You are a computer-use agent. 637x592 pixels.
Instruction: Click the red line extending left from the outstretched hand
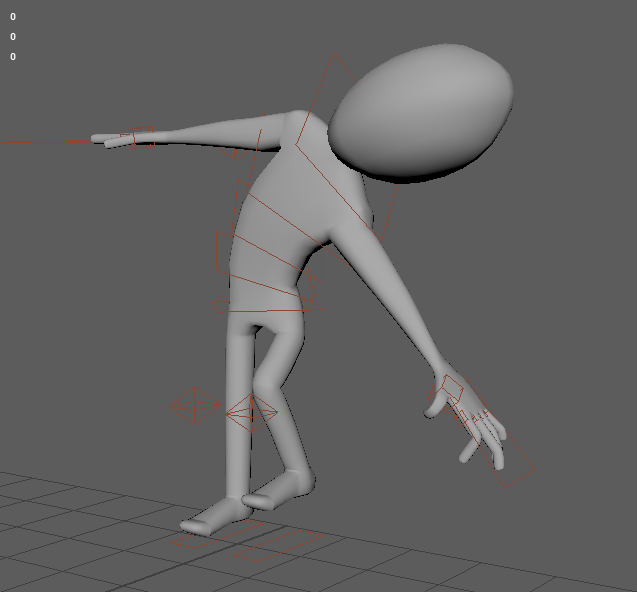pyautogui.click(x=40, y=142)
